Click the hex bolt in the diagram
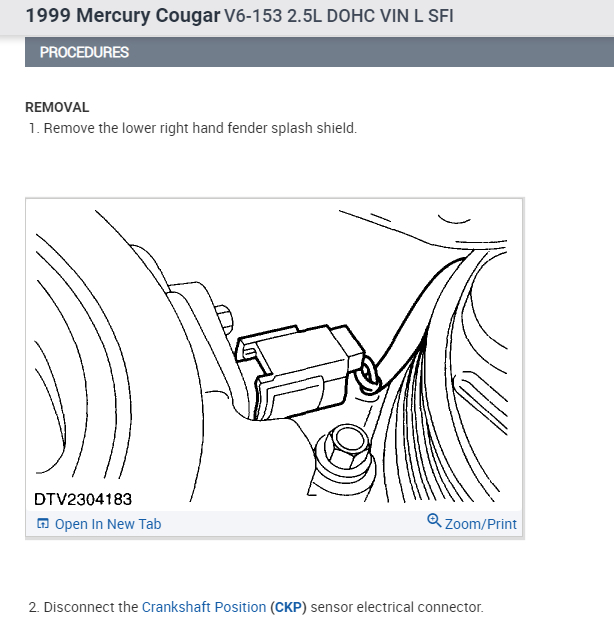This screenshot has height=641, width=614. 347,447
